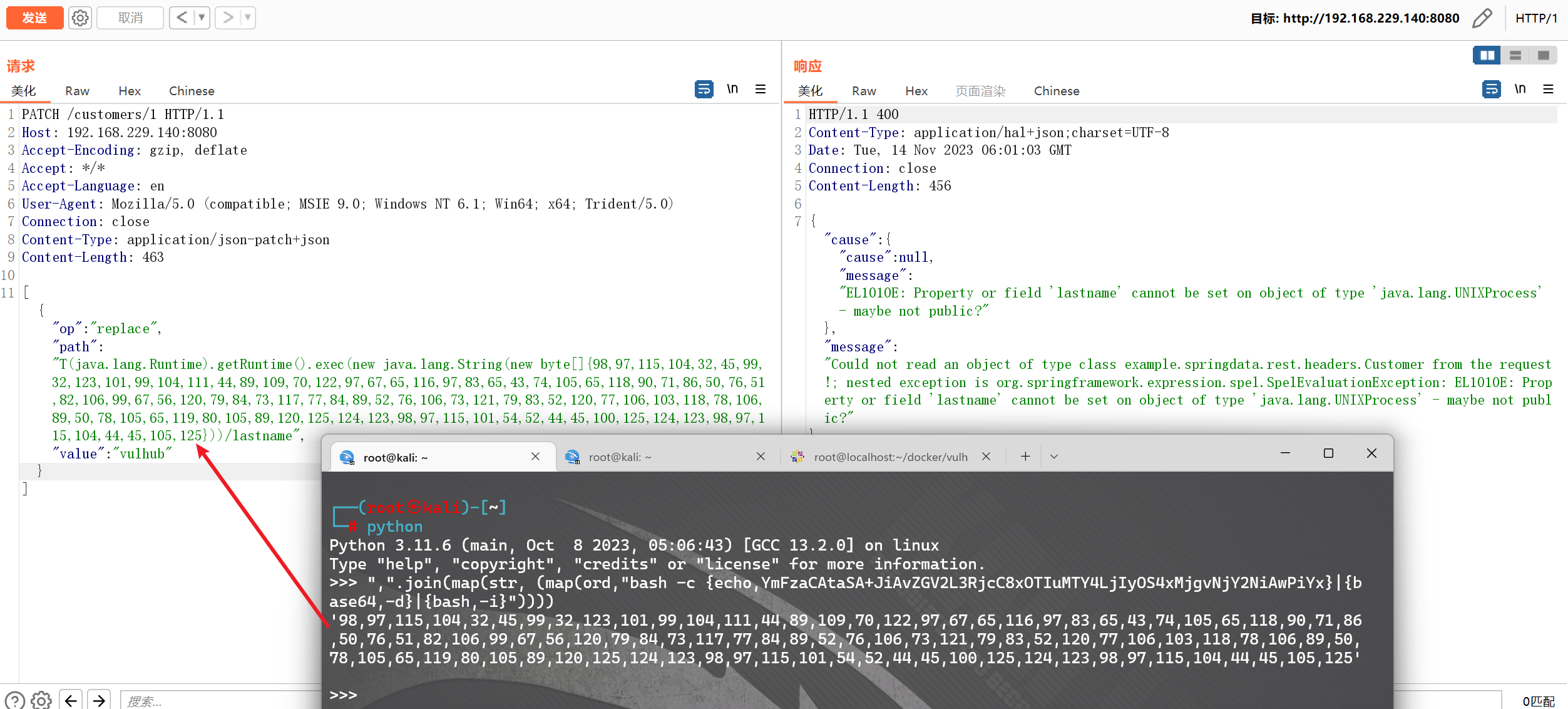Viewport: 1568px width, 709px height.
Task: Jump to previous search match arrow
Action: 71,700
